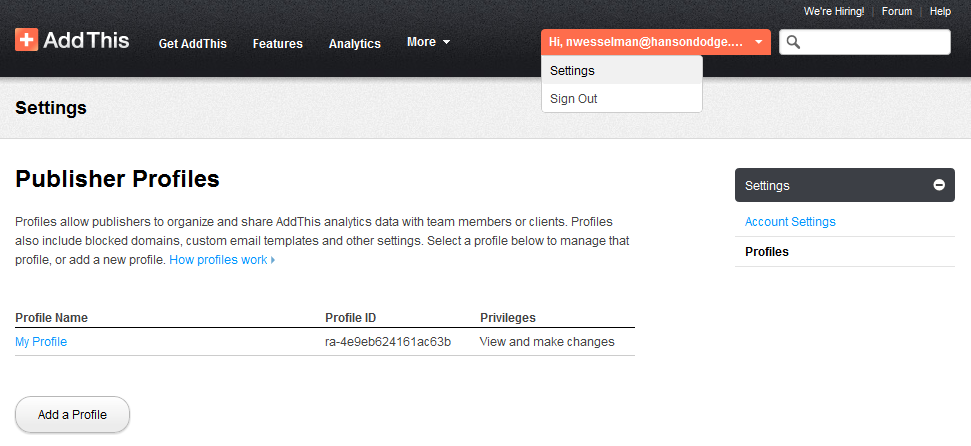Go to Features page

[277, 43]
